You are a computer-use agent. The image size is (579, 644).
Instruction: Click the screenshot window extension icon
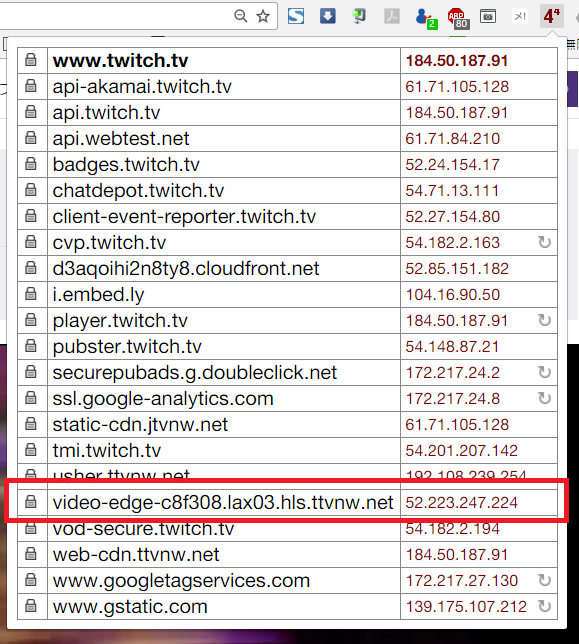point(488,16)
